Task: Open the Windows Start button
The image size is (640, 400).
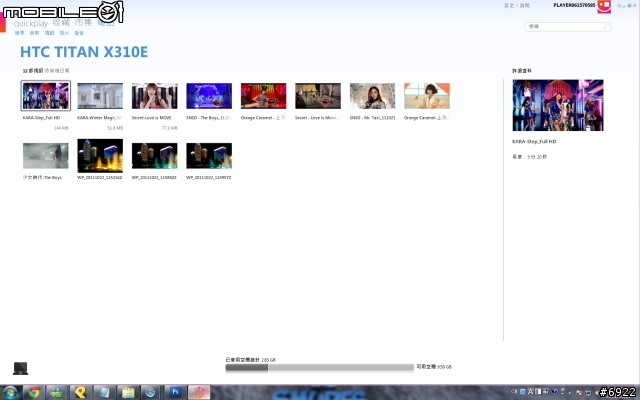Action: pos(10,393)
